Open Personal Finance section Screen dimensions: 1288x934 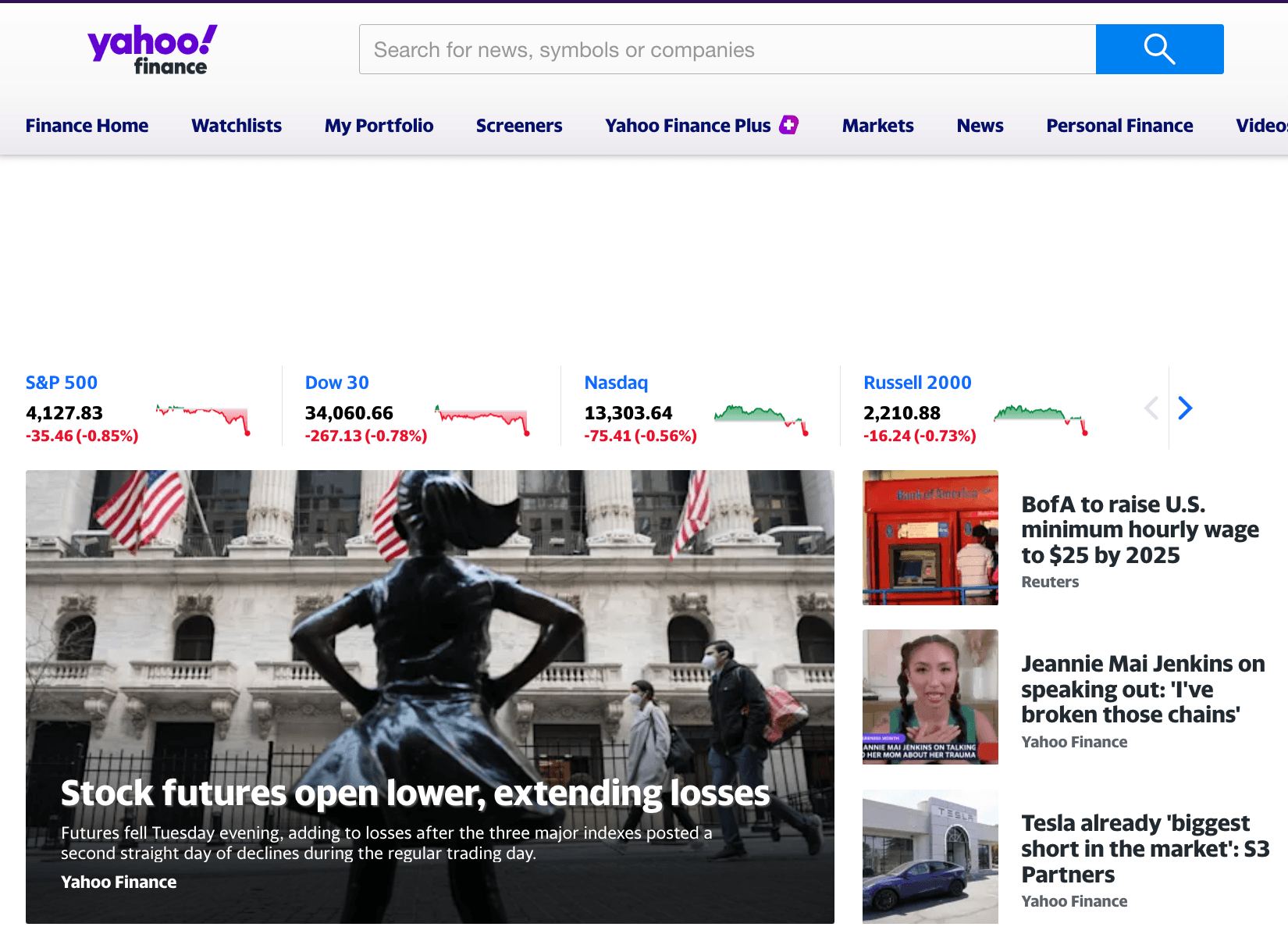1119,126
